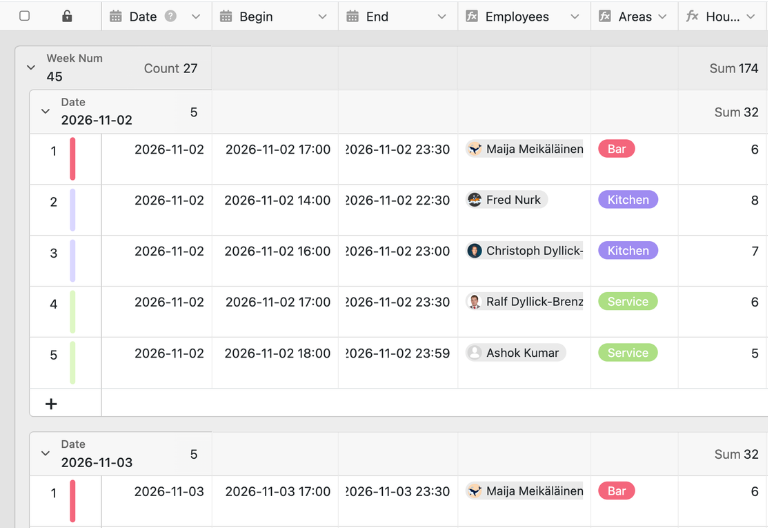Click the Begin column header label
The image size is (768, 528).
click(x=256, y=17)
